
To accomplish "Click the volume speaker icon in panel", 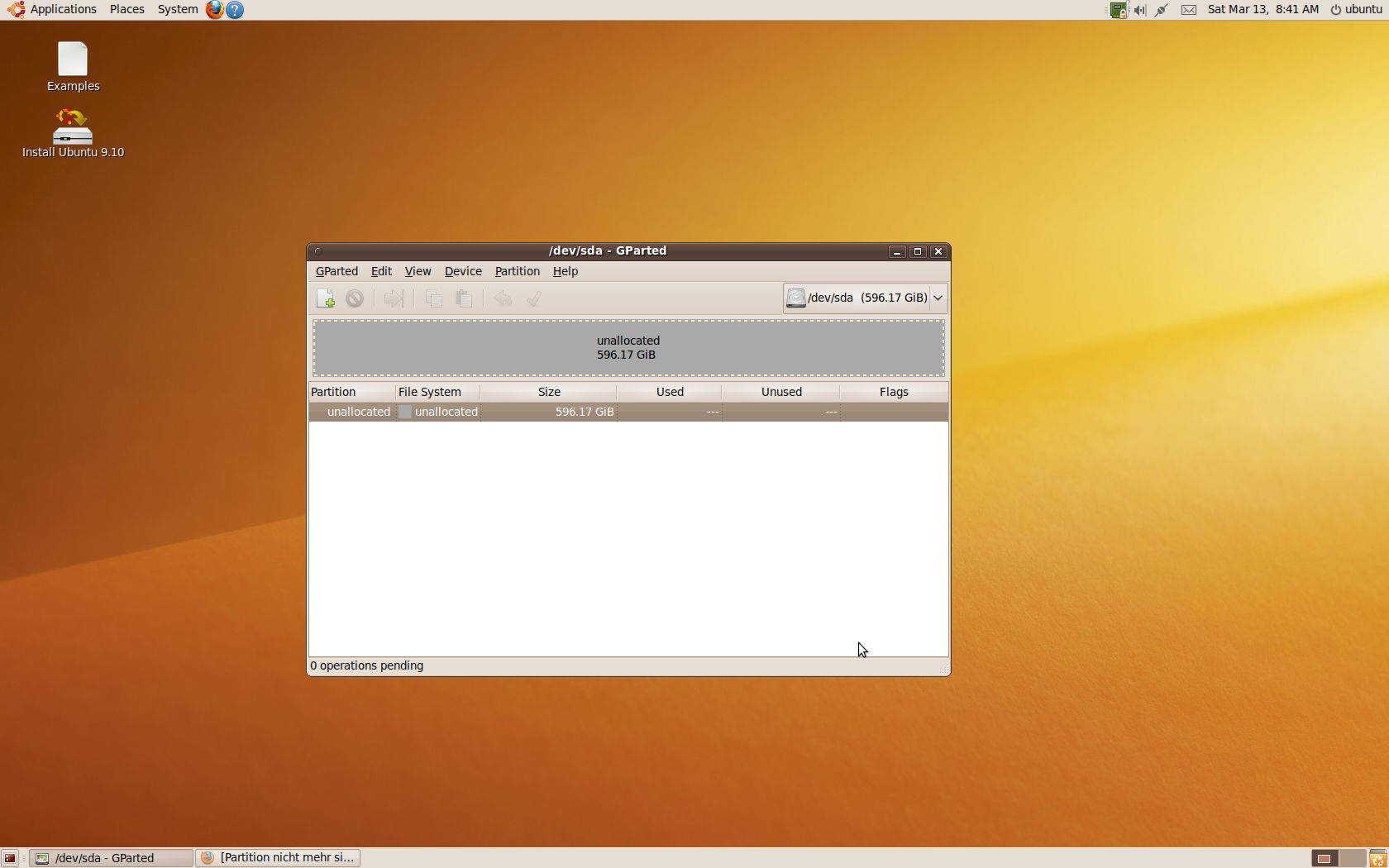I will pos(1140,10).
